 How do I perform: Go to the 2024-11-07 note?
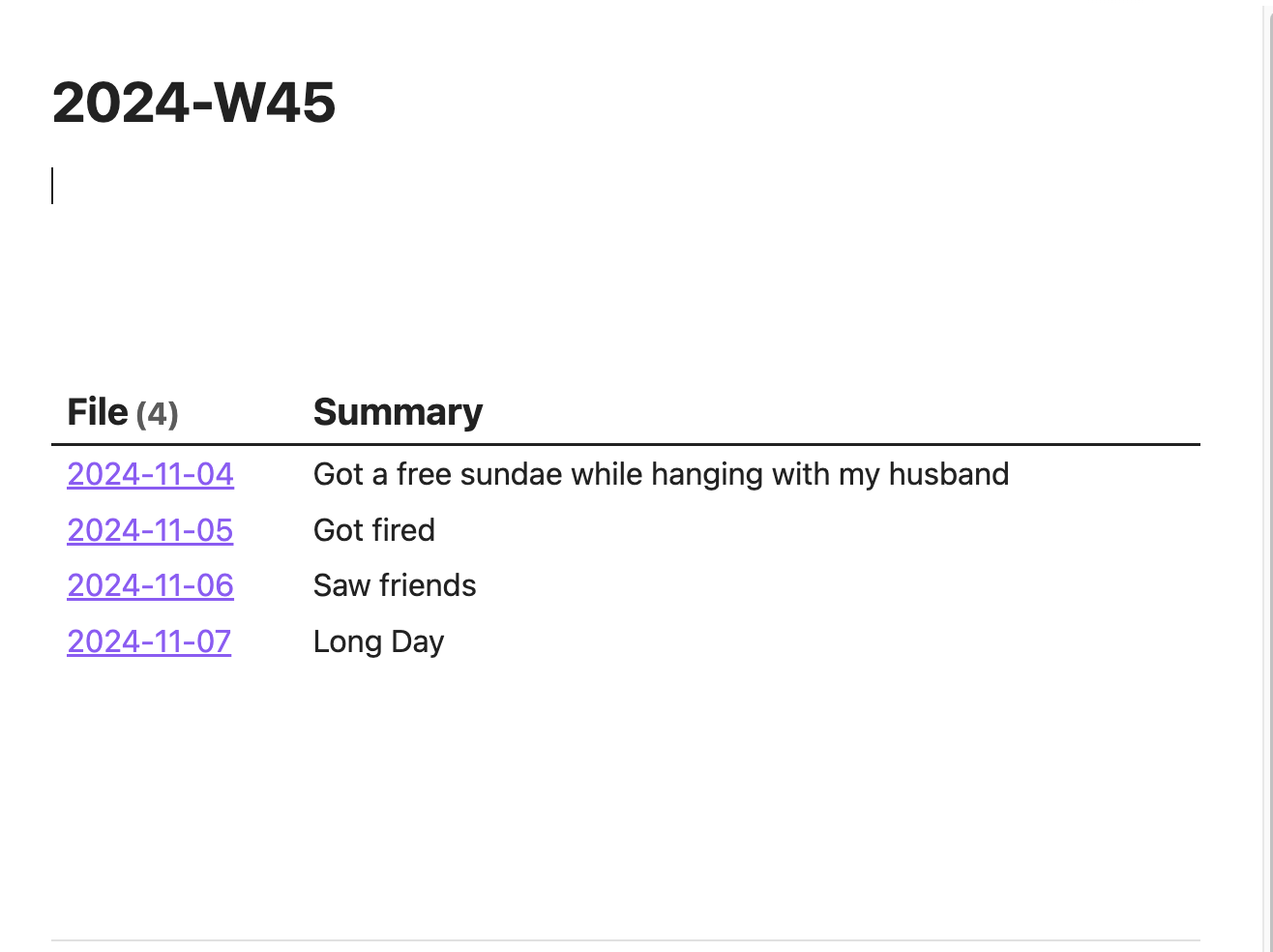pyautogui.click(x=149, y=641)
